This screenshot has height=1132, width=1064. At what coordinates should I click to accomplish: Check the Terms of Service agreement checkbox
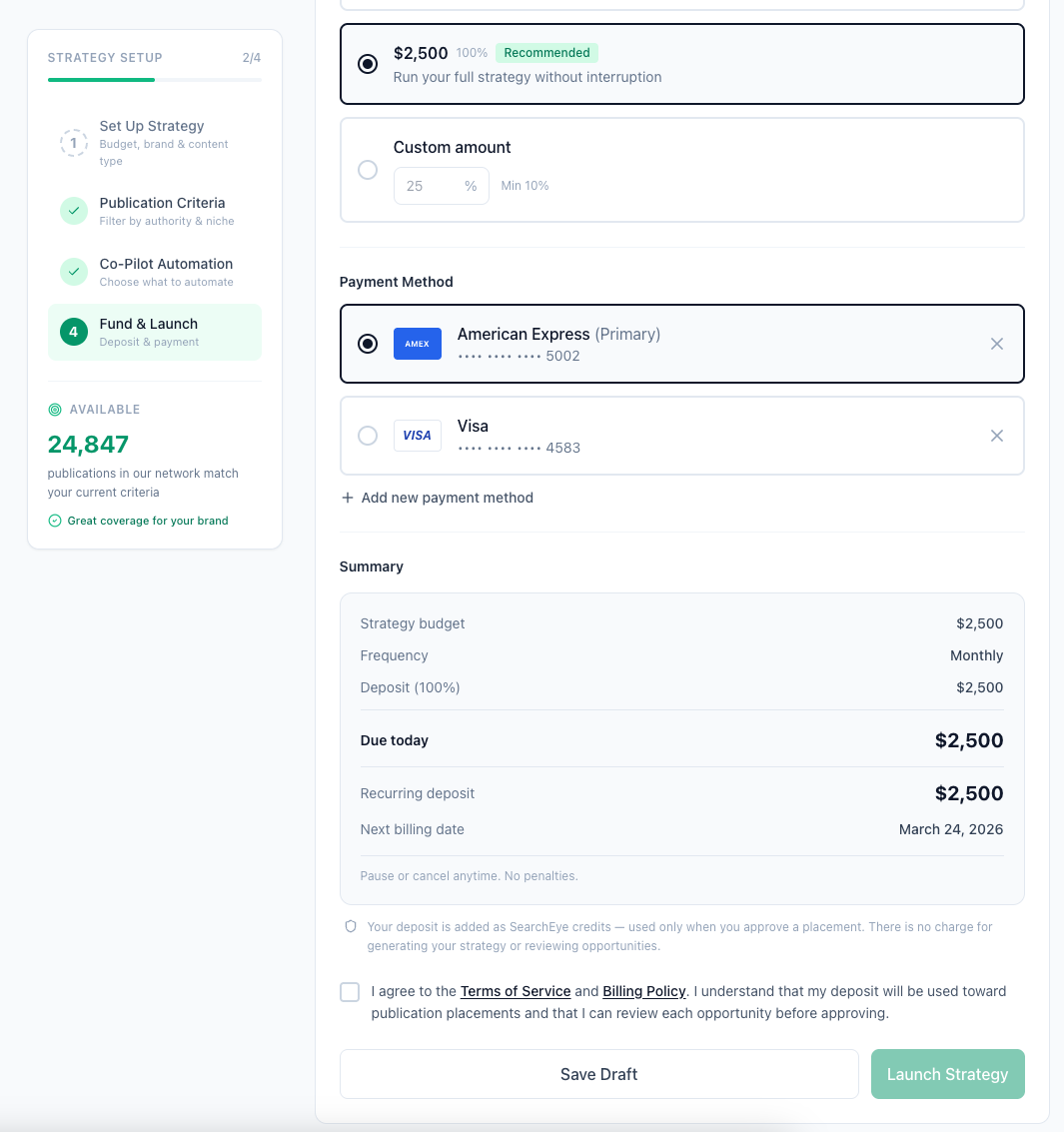[350, 991]
